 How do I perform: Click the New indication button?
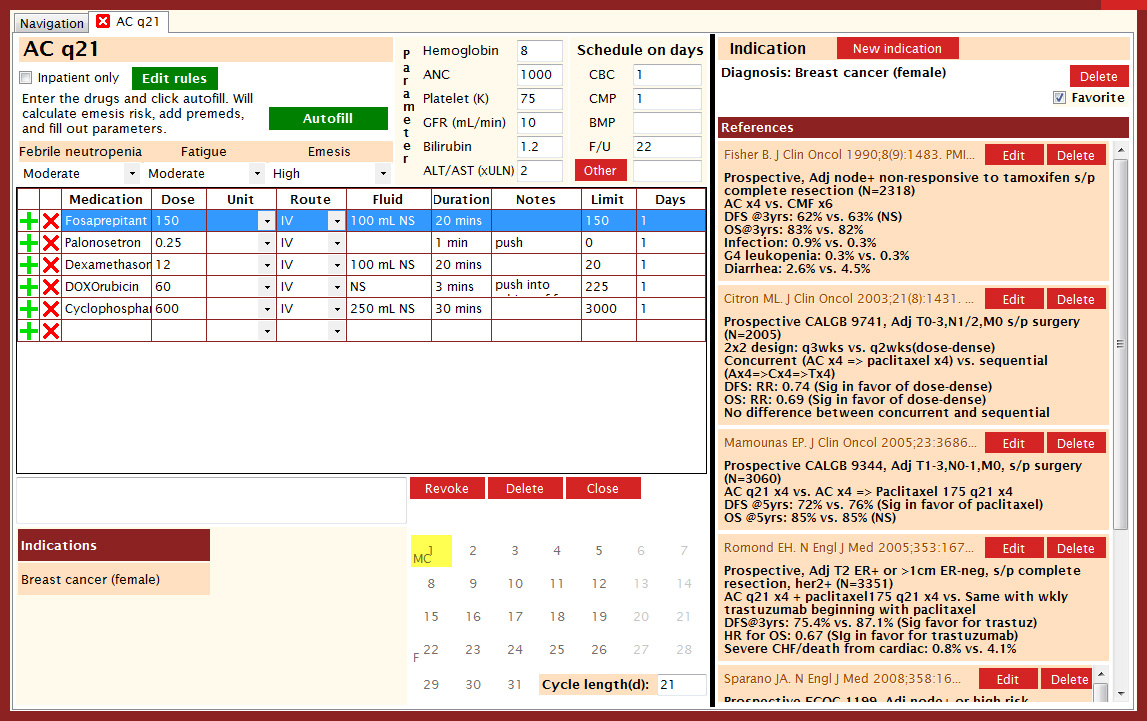(898, 48)
